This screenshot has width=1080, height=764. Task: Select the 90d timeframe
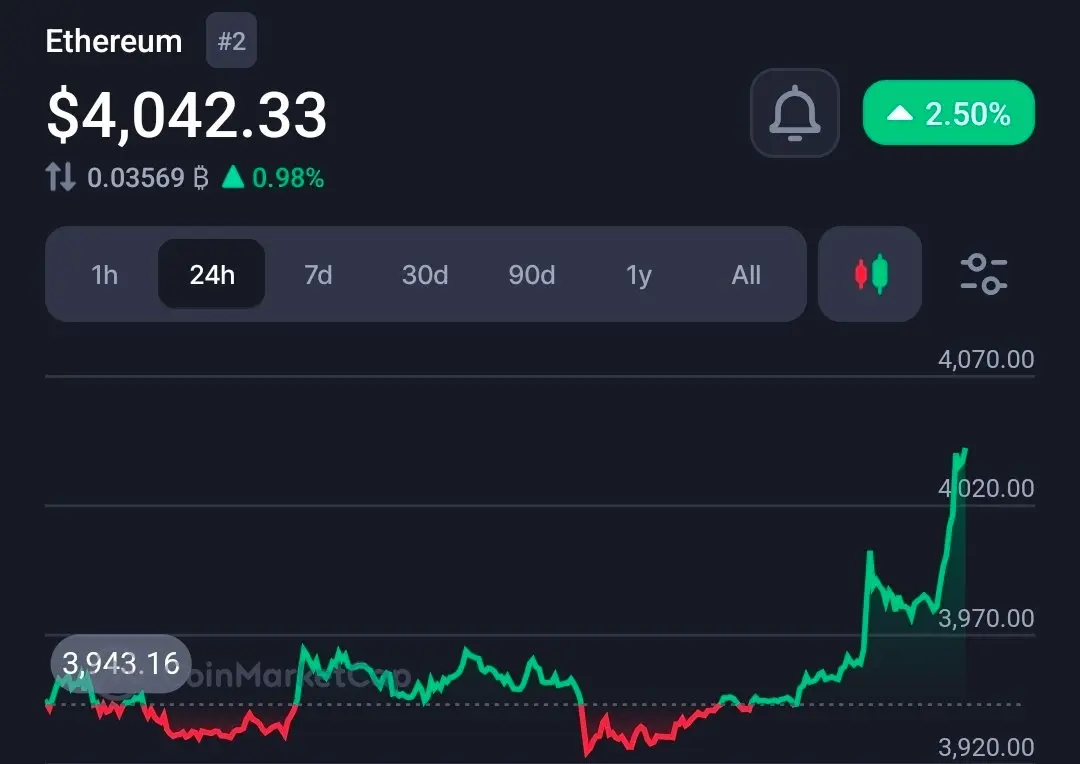(532, 275)
